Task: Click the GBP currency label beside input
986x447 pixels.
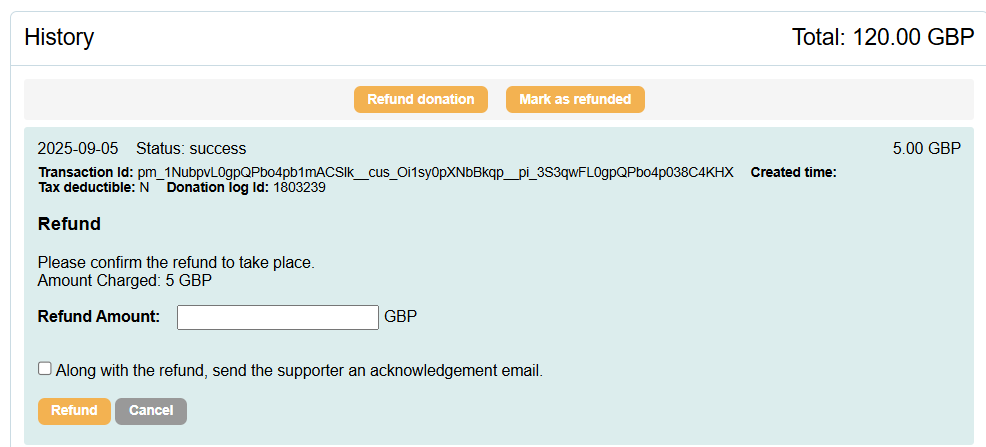Action: tap(400, 317)
